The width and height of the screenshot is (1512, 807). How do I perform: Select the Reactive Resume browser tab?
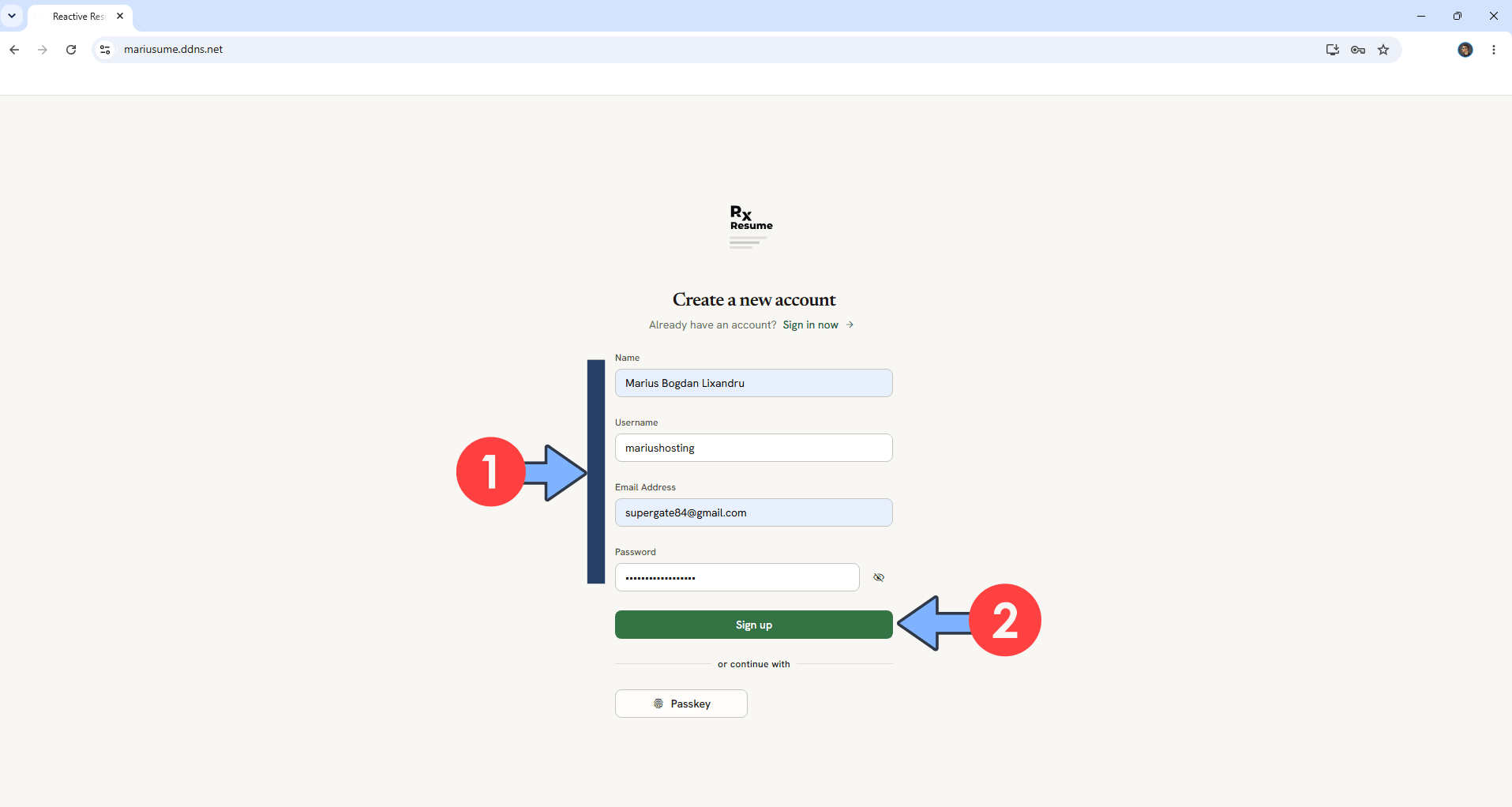(x=79, y=17)
